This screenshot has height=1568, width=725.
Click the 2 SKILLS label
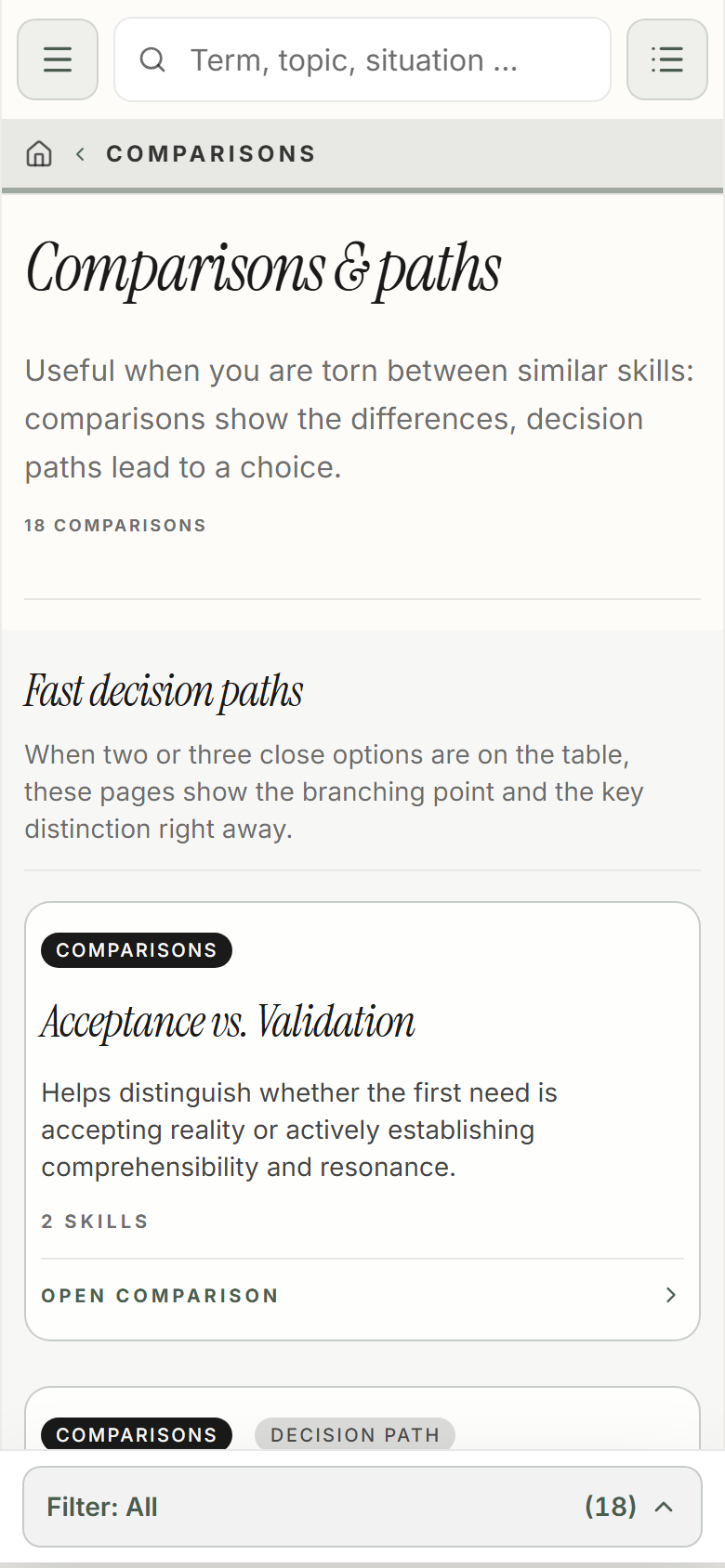[95, 1222]
